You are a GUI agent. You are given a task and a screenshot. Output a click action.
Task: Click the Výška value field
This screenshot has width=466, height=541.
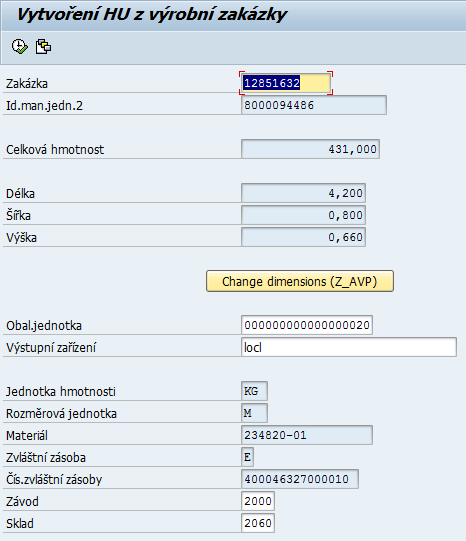[x=304, y=237]
